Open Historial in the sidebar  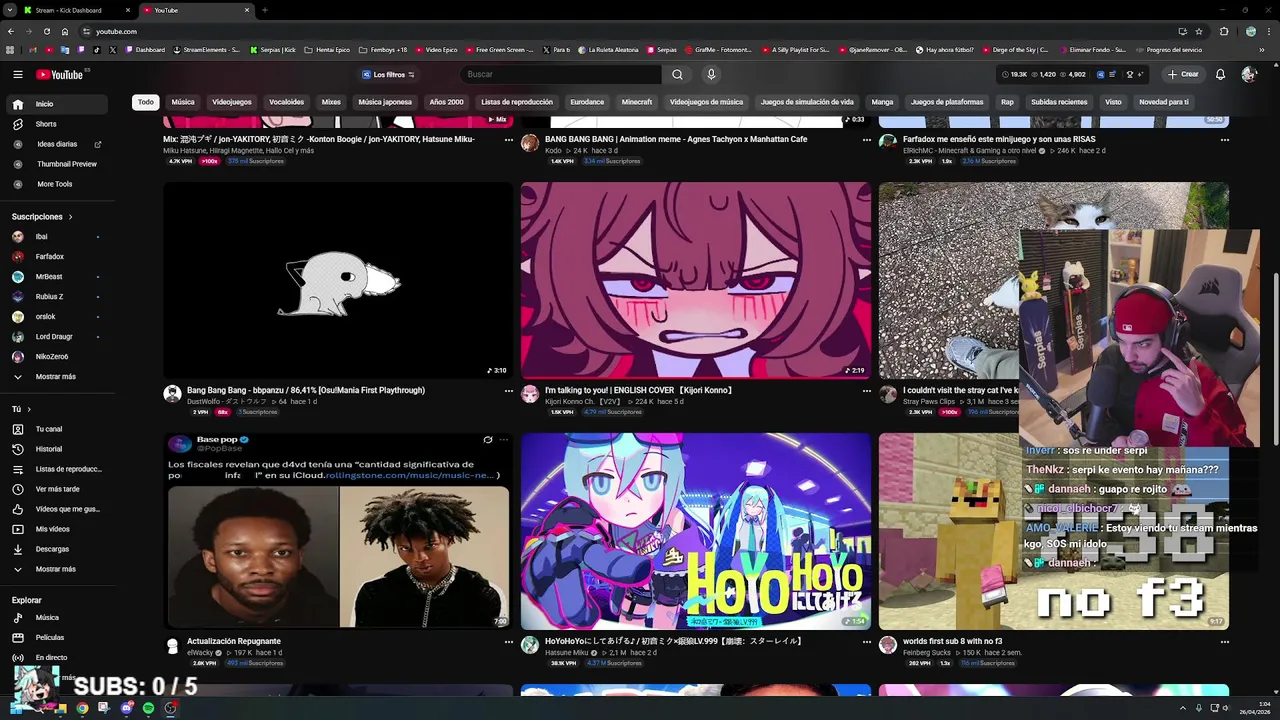click(57, 449)
